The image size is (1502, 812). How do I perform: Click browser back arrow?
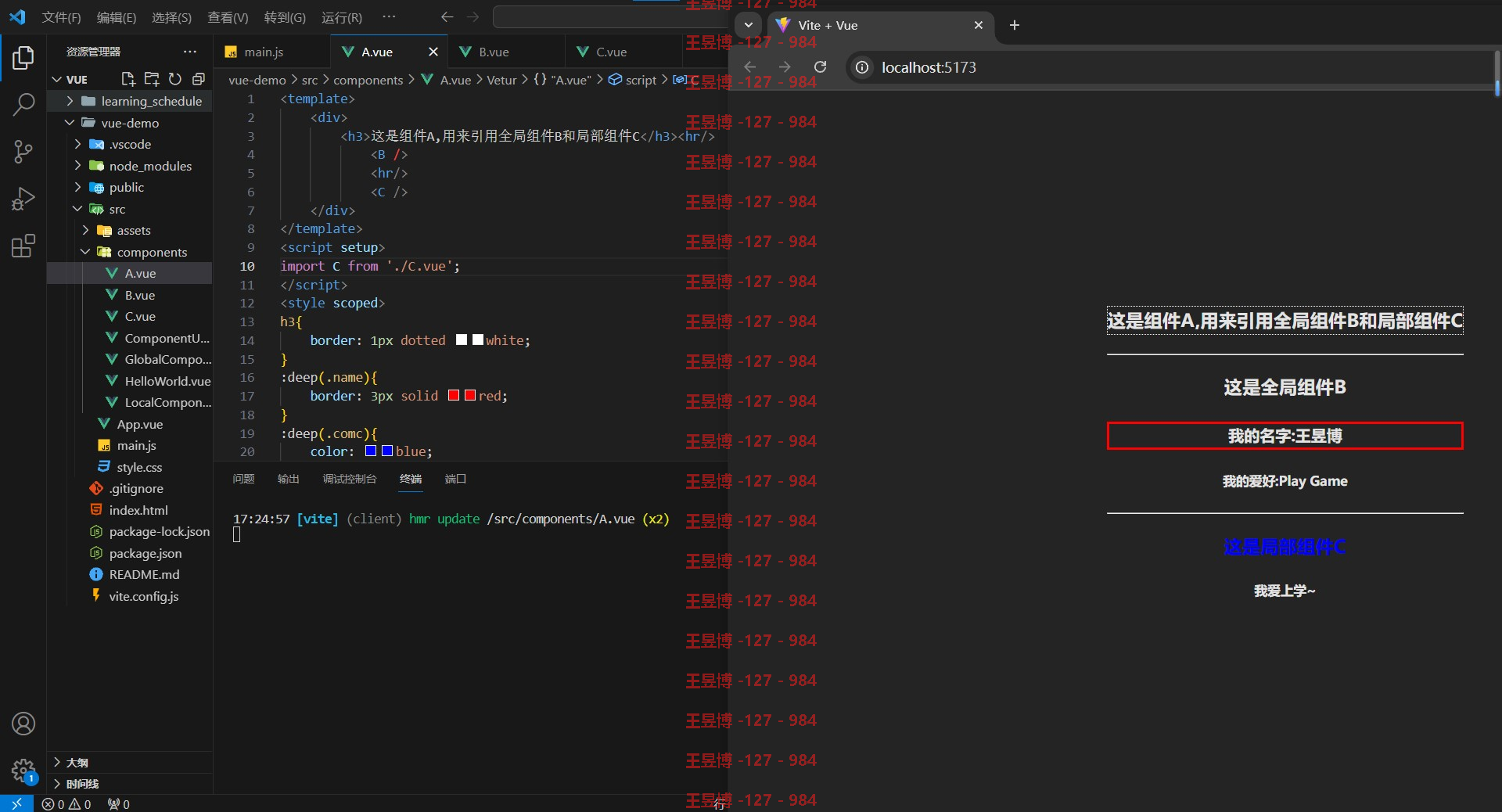pyautogui.click(x=749, y=67)
